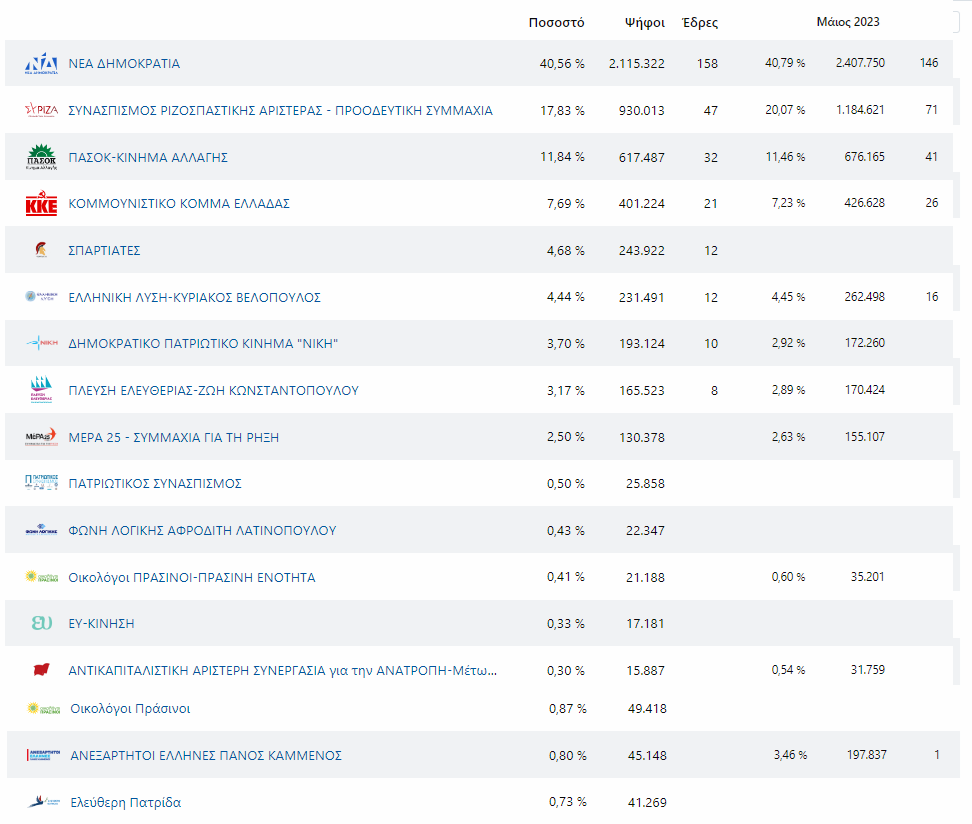Open ΣΥΝΑΣΠΙΣΜΟΣ ΡΙΖΟΣΠΑΣΤΙΚΗΣ ΑΡΙΣΤΕΡΑΣ - ΠΡΟΟΔΕΥΤΙΚΗ ΣΥΜΜΑΧΙΑ link

click(x=280, y=110)
